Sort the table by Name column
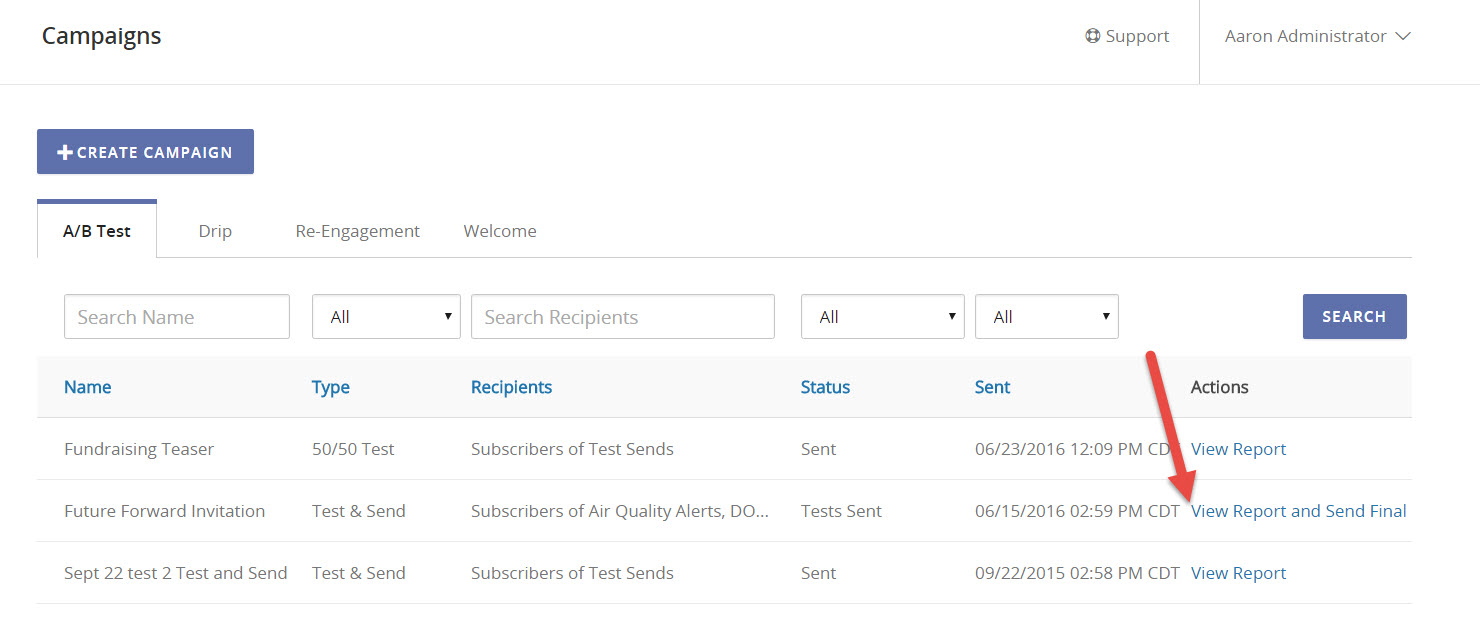Screen dimensions: 1480x618 click(88, 387)
